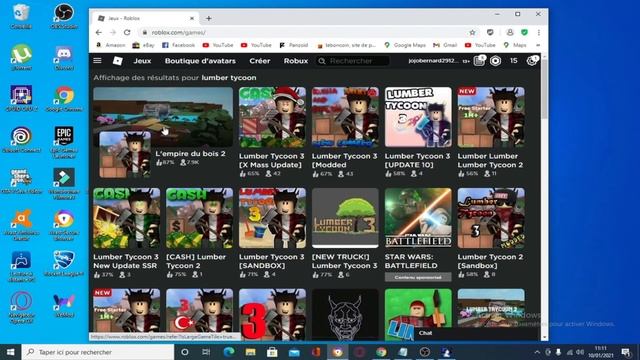Screen dimensions: 640x360
Task: Click the Rechercher search field
Action: point(353,61)
